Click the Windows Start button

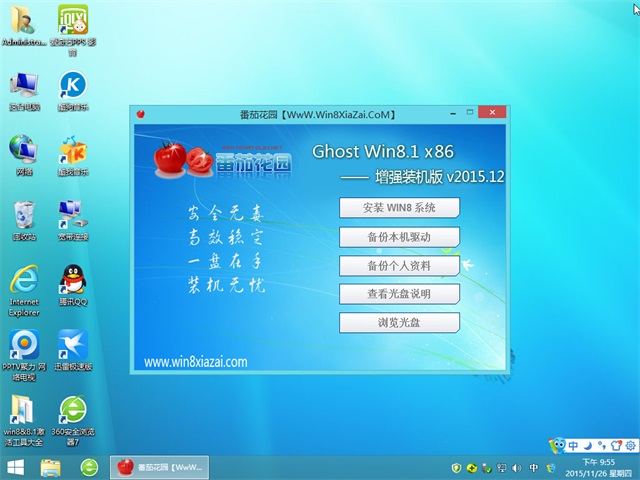coord(15,467)
